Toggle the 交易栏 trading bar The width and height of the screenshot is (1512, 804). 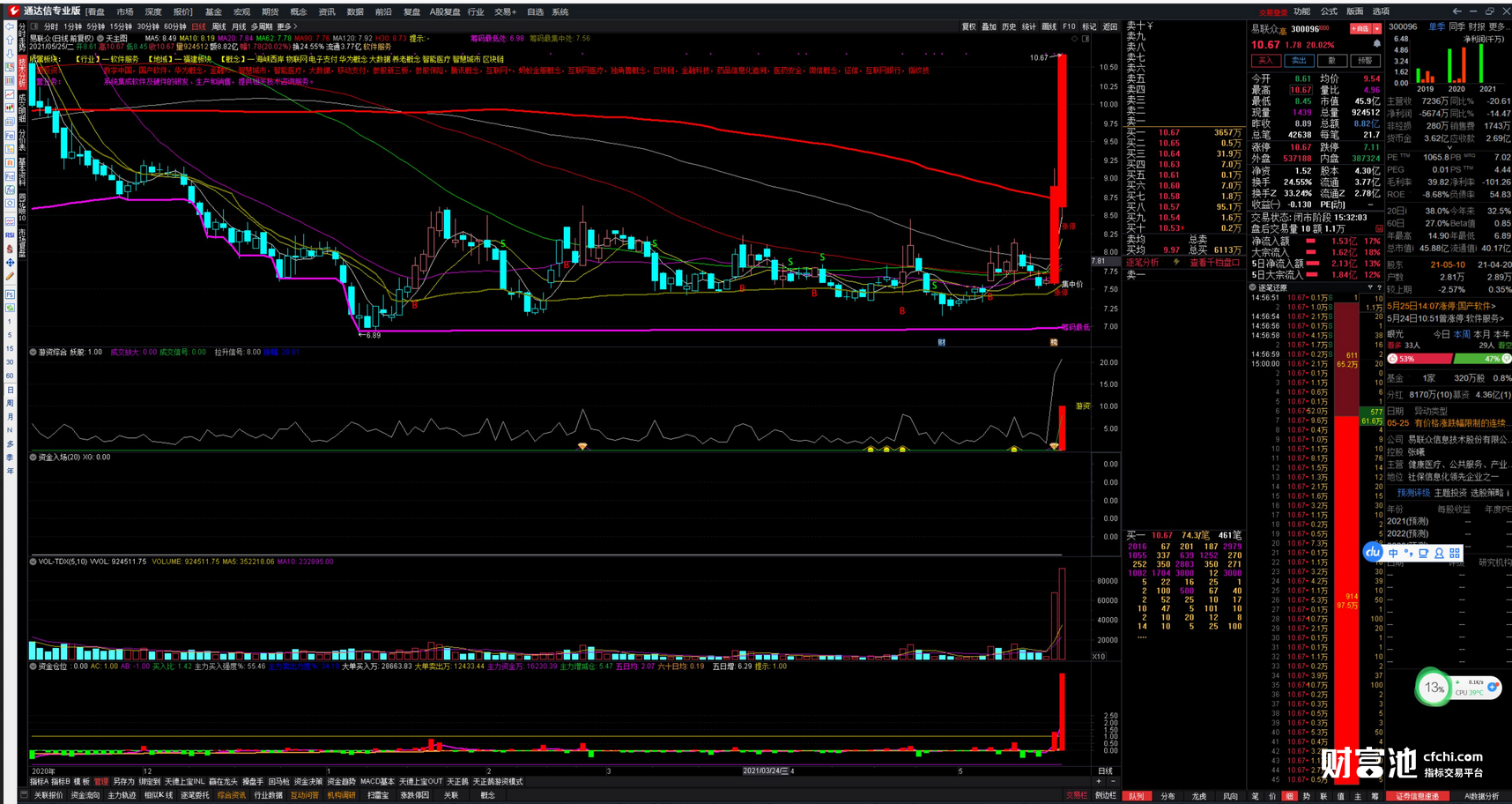click(x=1077, y=795)
